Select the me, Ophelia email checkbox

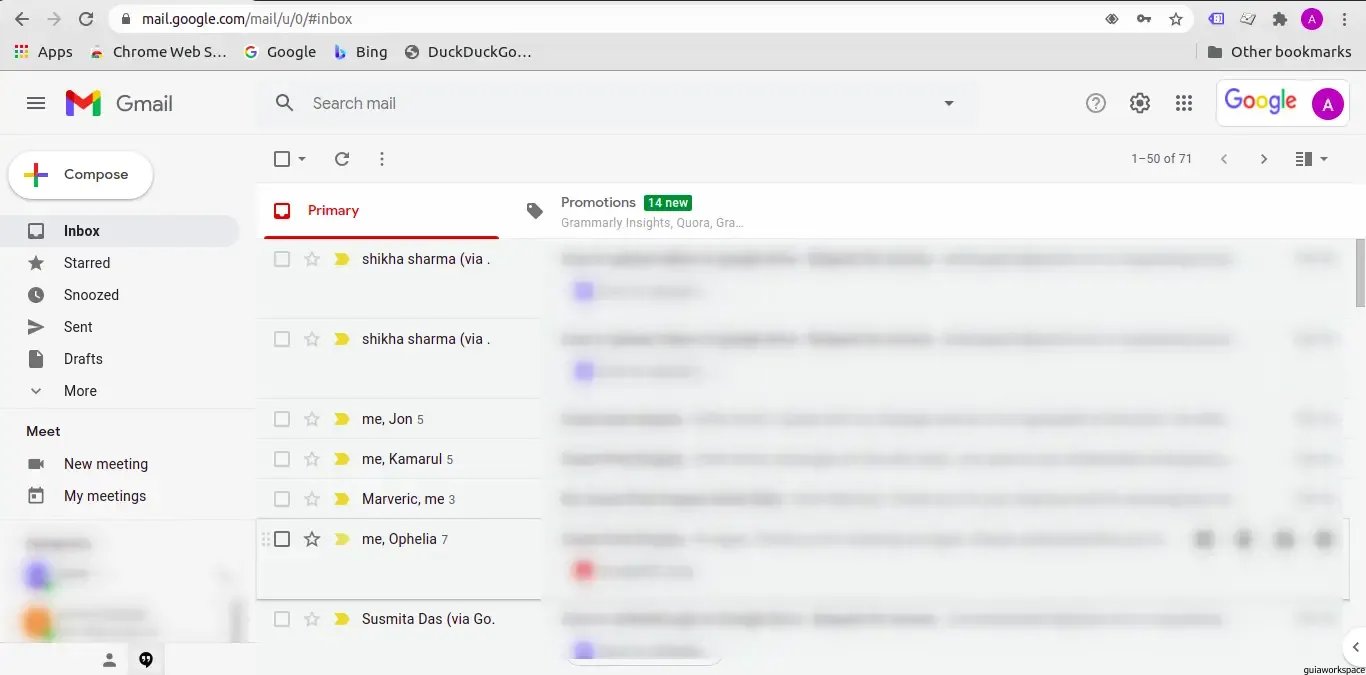(282, 539)
